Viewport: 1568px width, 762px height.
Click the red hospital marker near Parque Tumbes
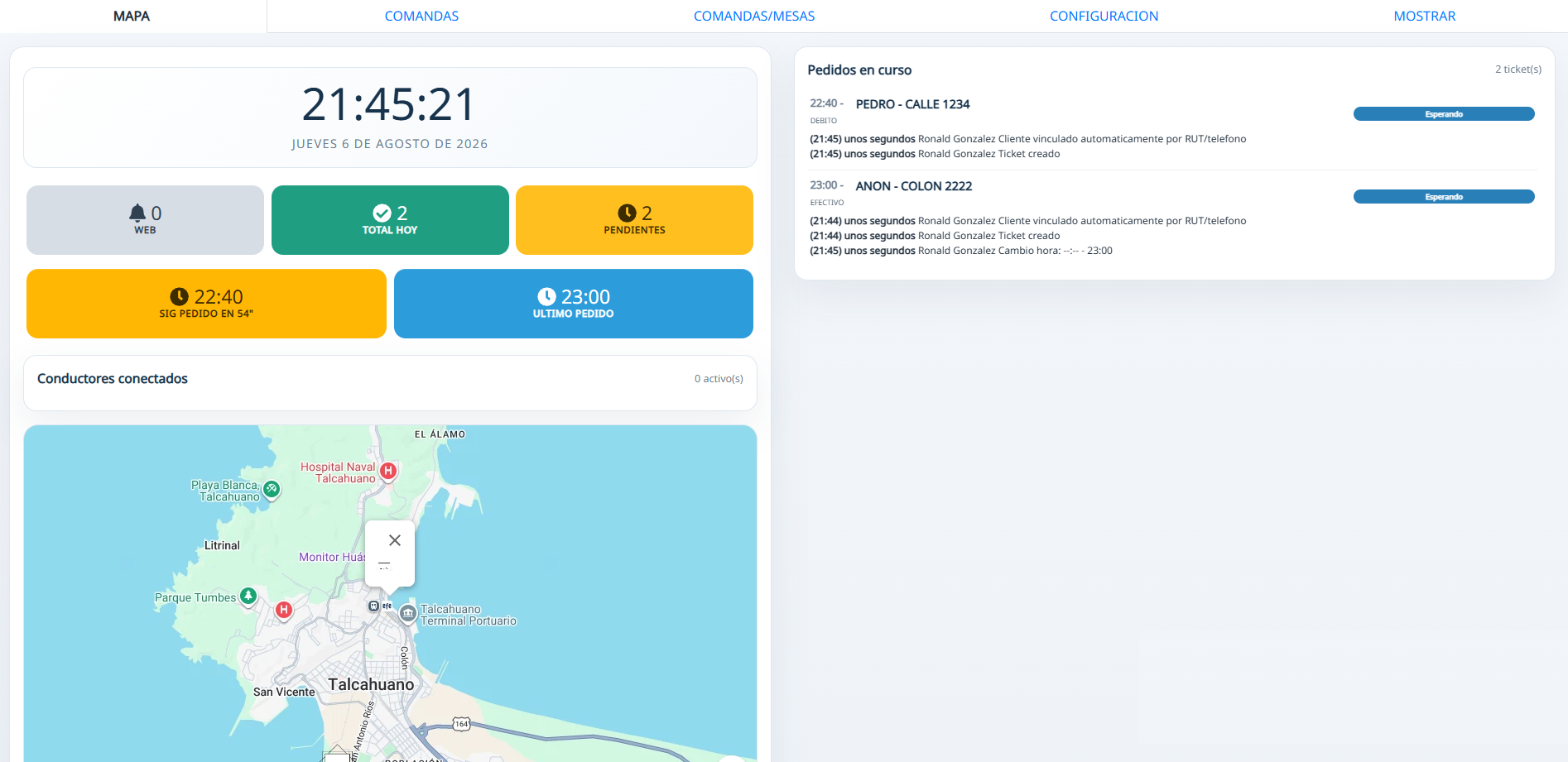(x=284, y=610)
